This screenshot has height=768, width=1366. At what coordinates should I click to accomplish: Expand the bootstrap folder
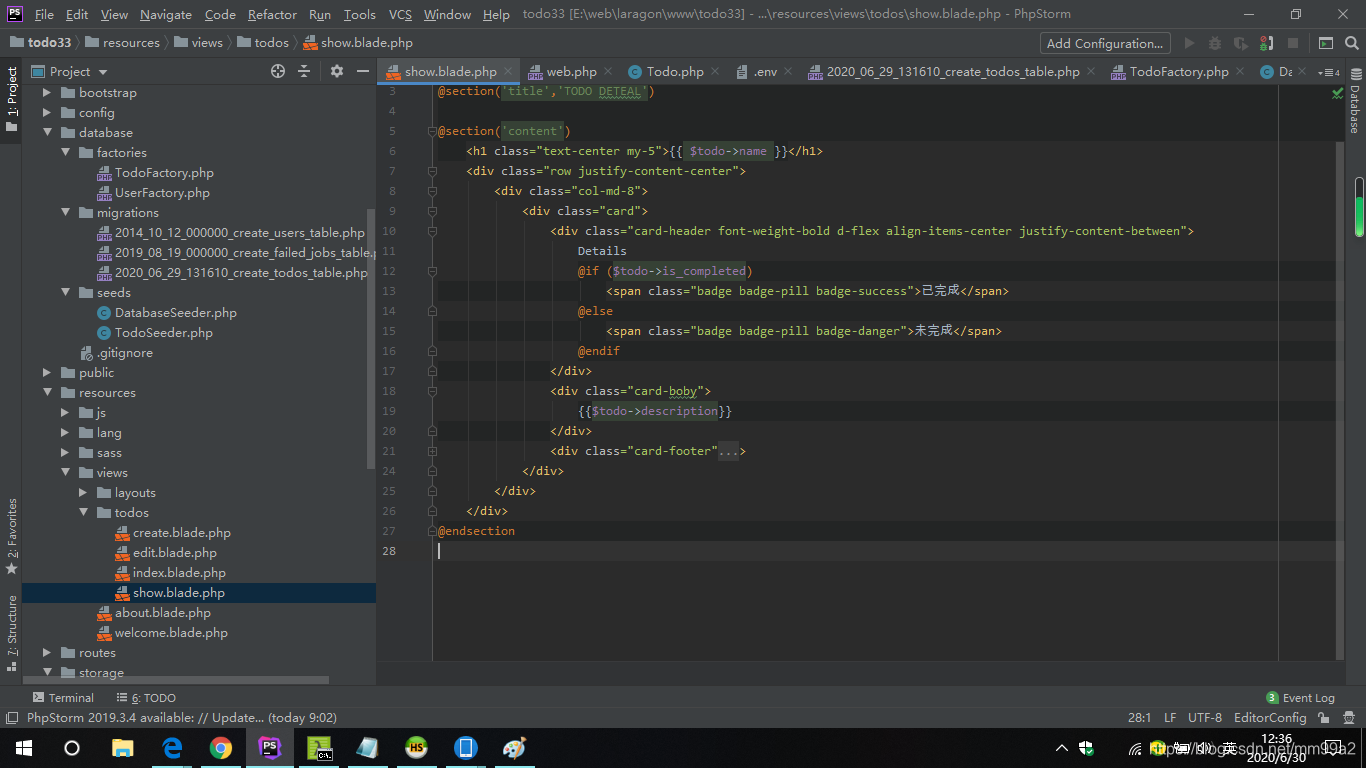[47, 92]
